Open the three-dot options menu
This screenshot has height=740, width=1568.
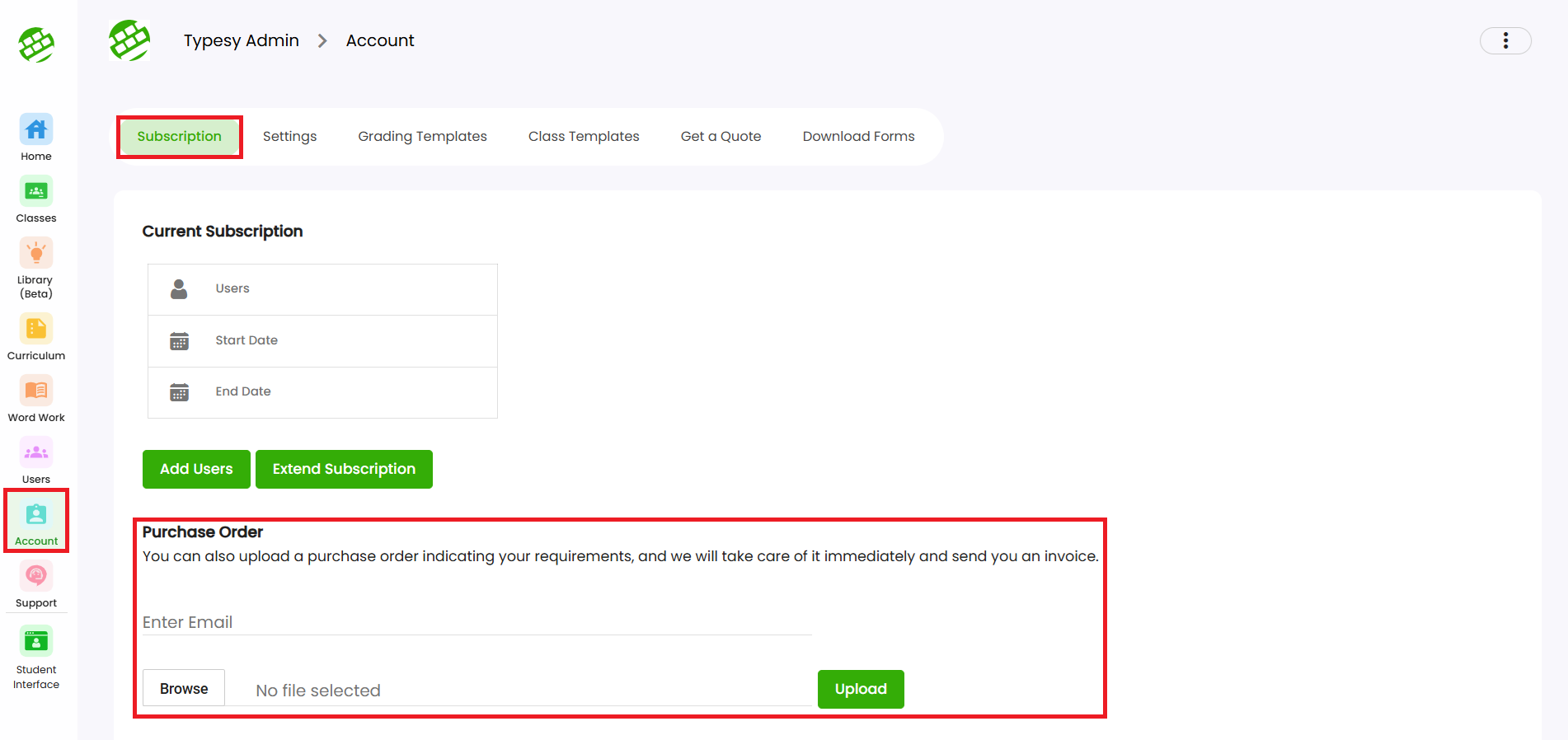1505,40
